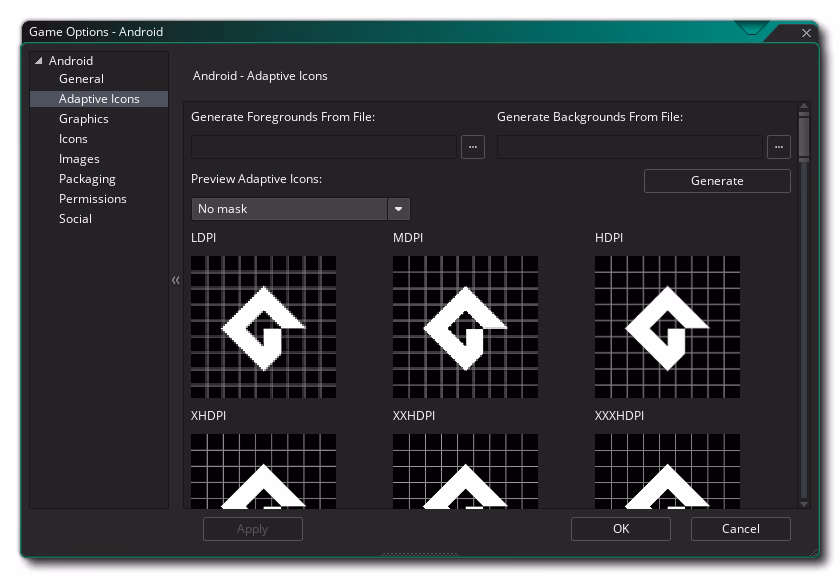Open the General settings page

(x=81, y=79)
